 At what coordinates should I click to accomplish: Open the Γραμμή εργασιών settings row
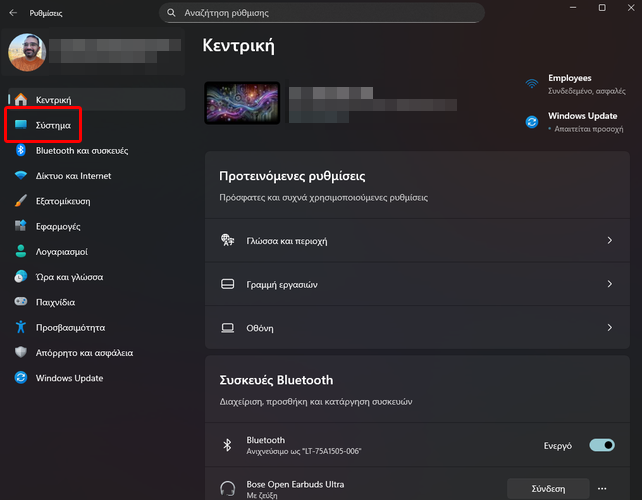415,285
